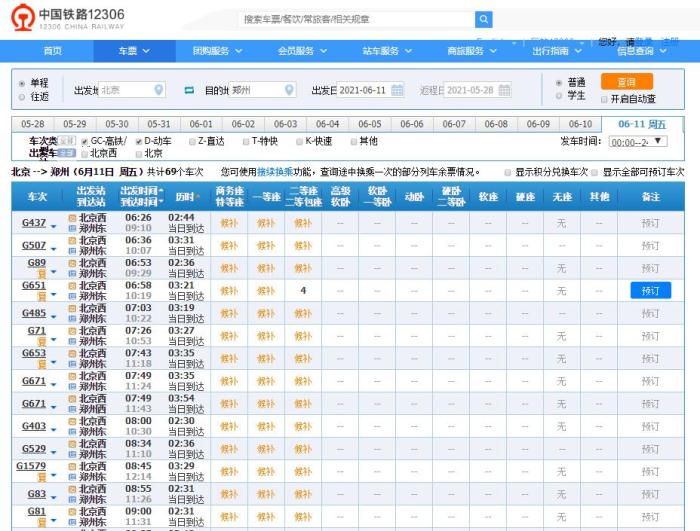Click the China Railway 12306 logo
Viewport: 700px width, 531px height.
[69, 19]
